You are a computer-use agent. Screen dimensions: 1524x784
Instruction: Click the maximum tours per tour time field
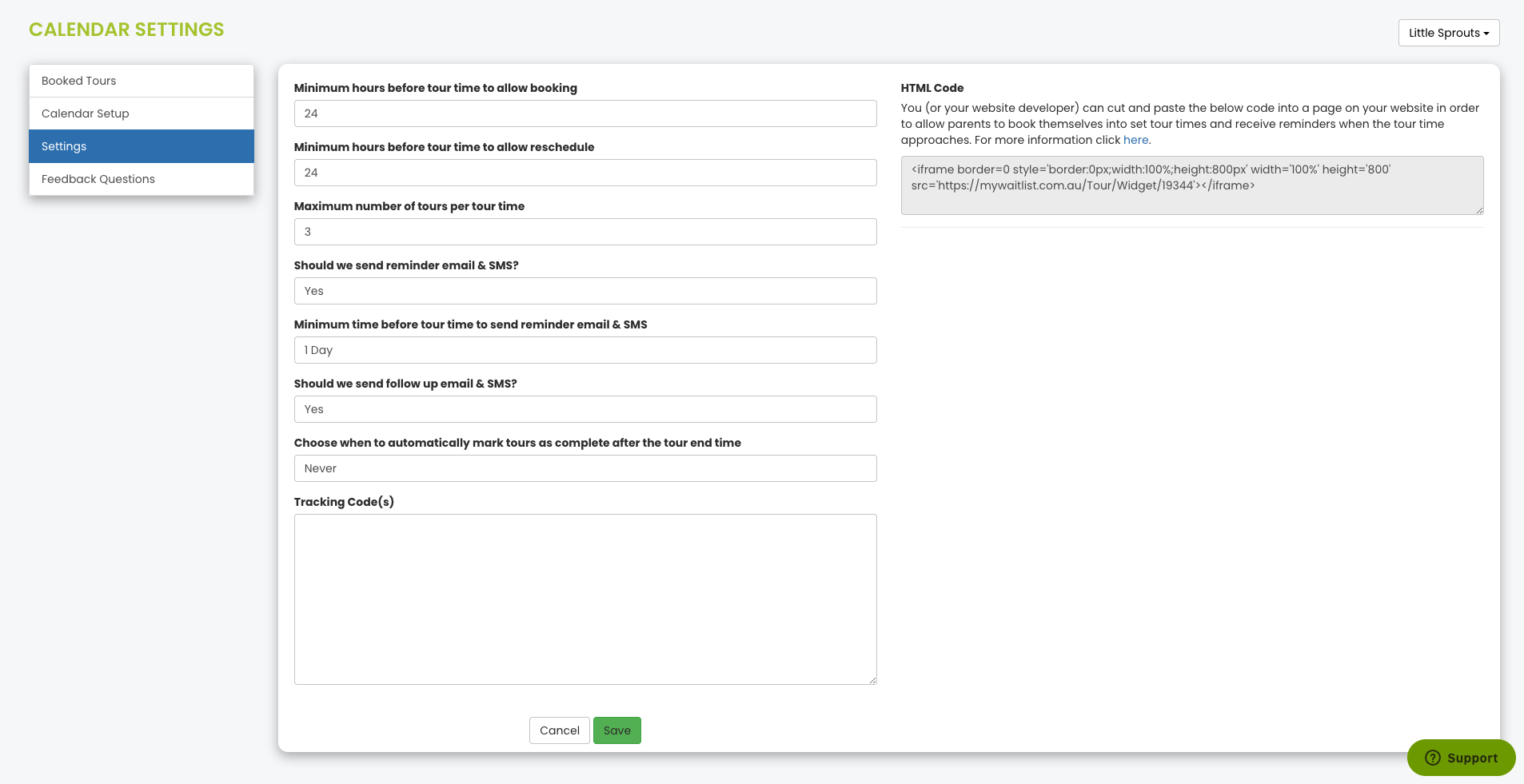[x=585, y=232]
